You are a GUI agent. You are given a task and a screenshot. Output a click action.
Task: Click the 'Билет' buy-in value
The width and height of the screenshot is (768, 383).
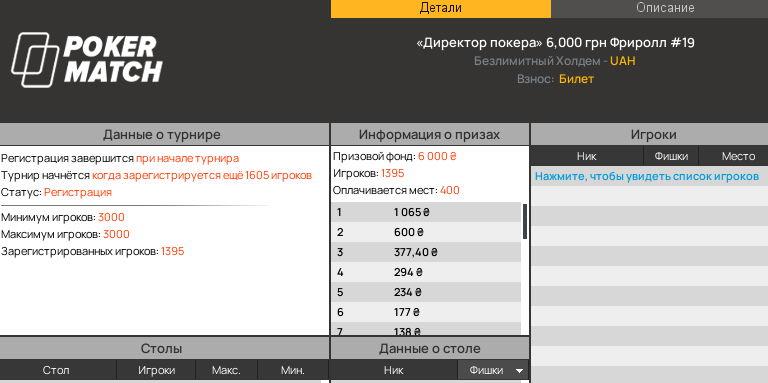coord(576,79)
